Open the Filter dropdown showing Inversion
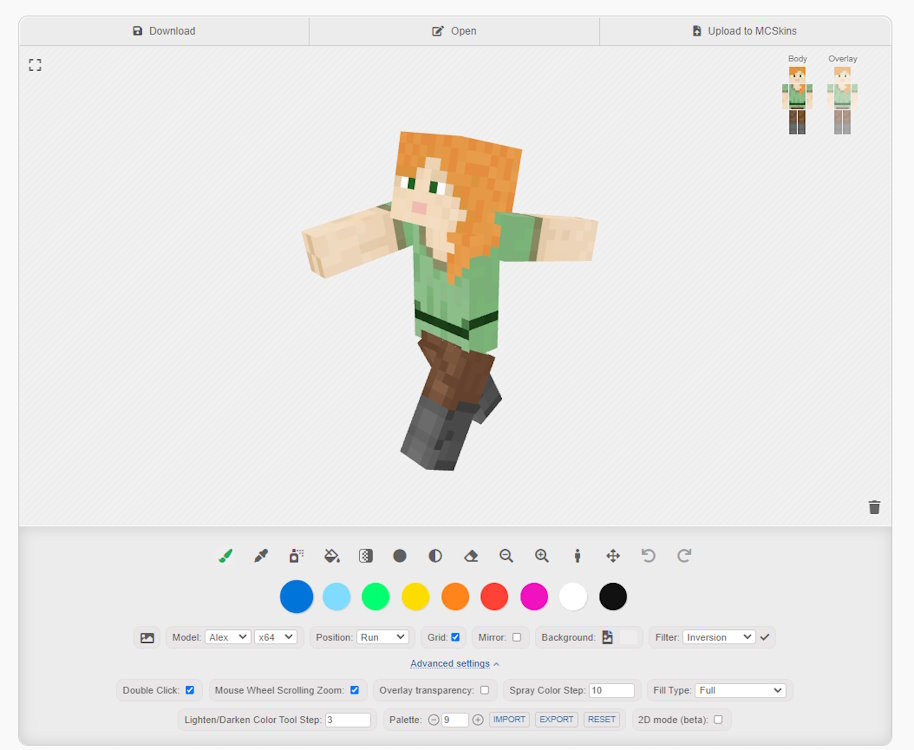The image size is (914, 750). click(719, 637)
